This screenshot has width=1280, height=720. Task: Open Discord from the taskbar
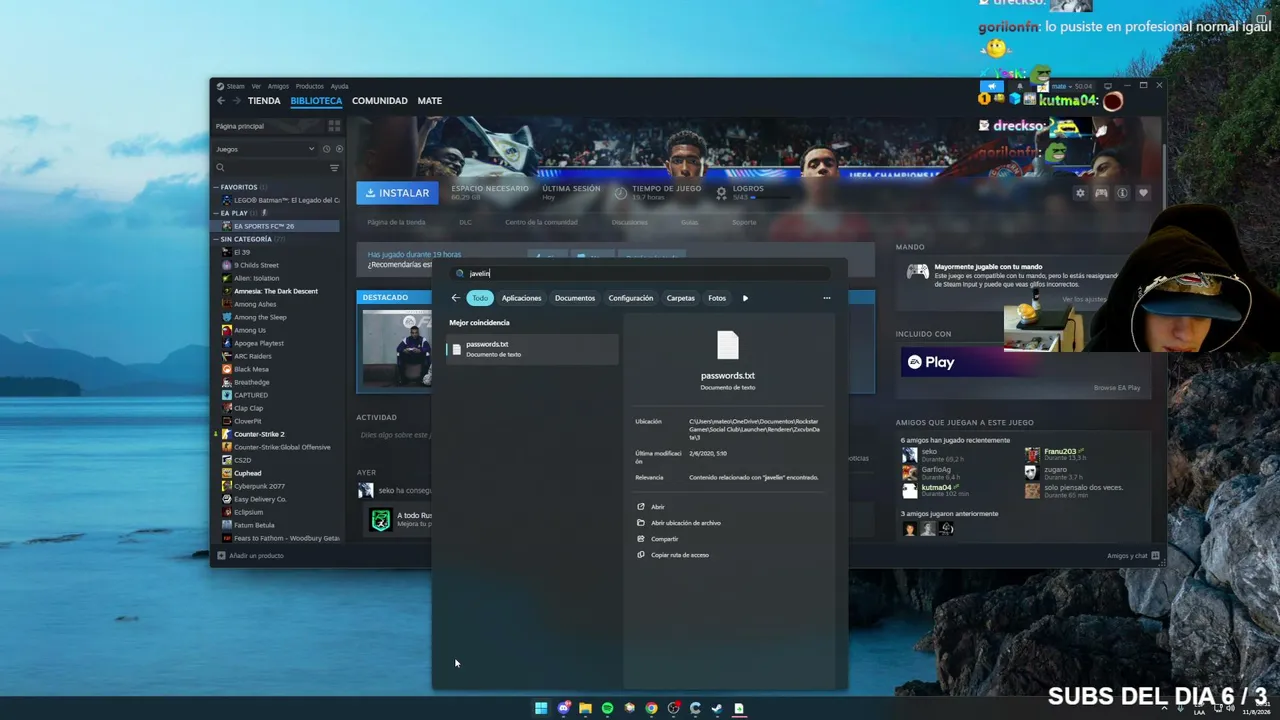coord(563,708)
